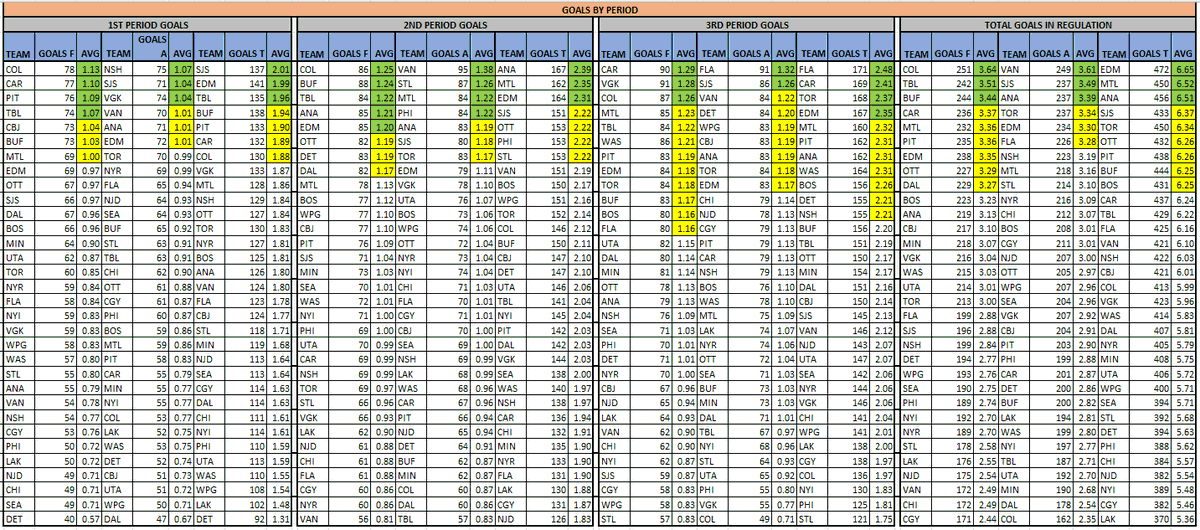Select the '3RD PERIOD GOALS' section header
Viewport: 1200px width, 530px height.
pyautogui.click(x=746, y=23)
